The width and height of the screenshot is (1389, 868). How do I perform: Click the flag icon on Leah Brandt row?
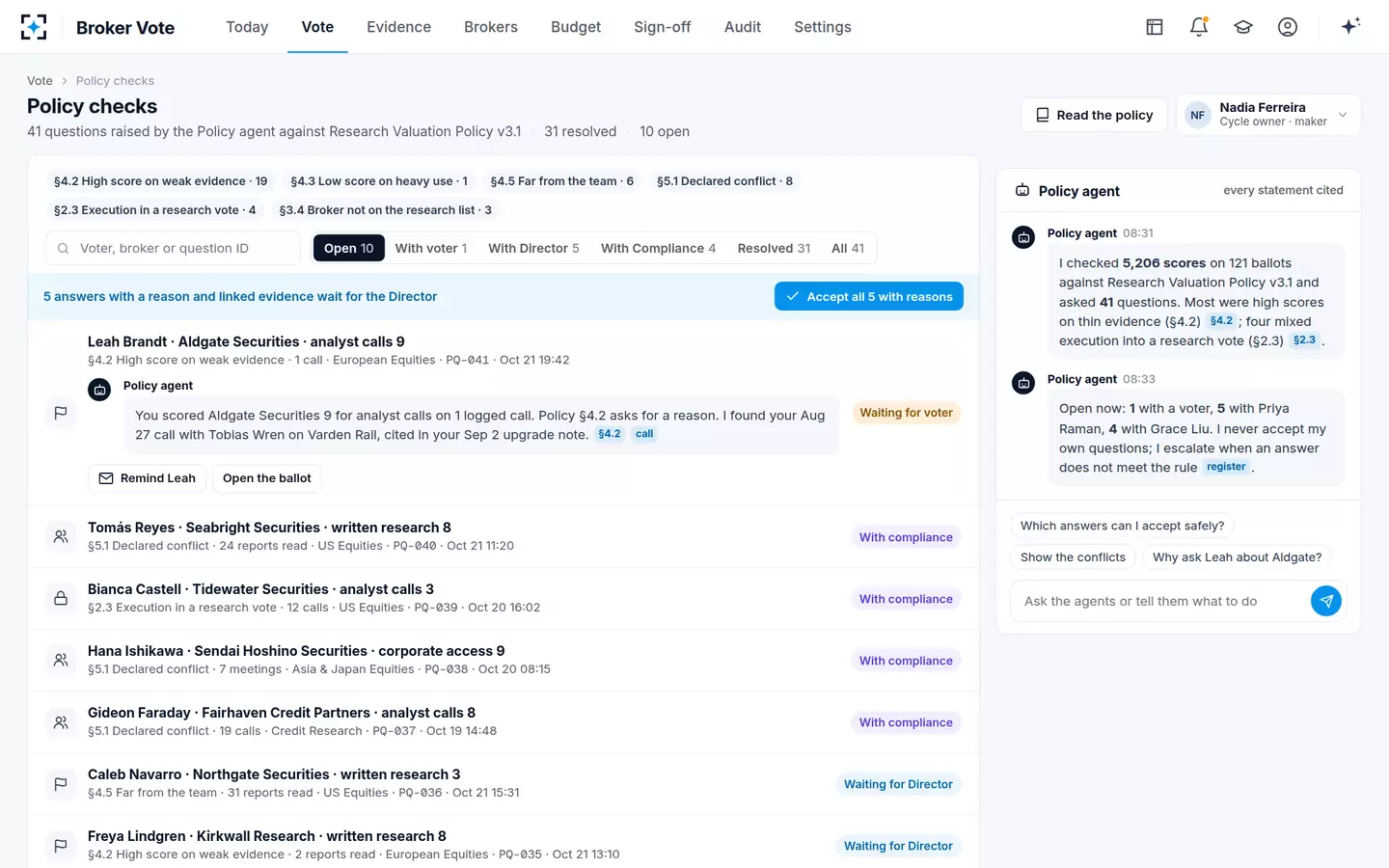tap(61, 413)
